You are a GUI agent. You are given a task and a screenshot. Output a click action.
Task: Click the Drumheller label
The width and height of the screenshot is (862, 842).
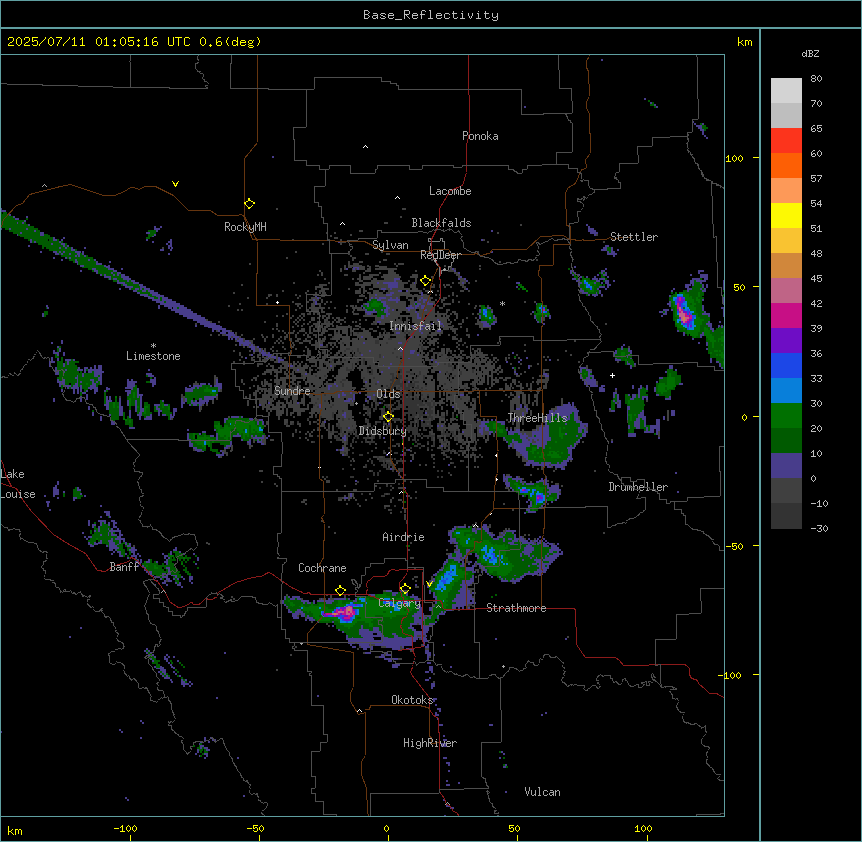[x=638, y=487]
